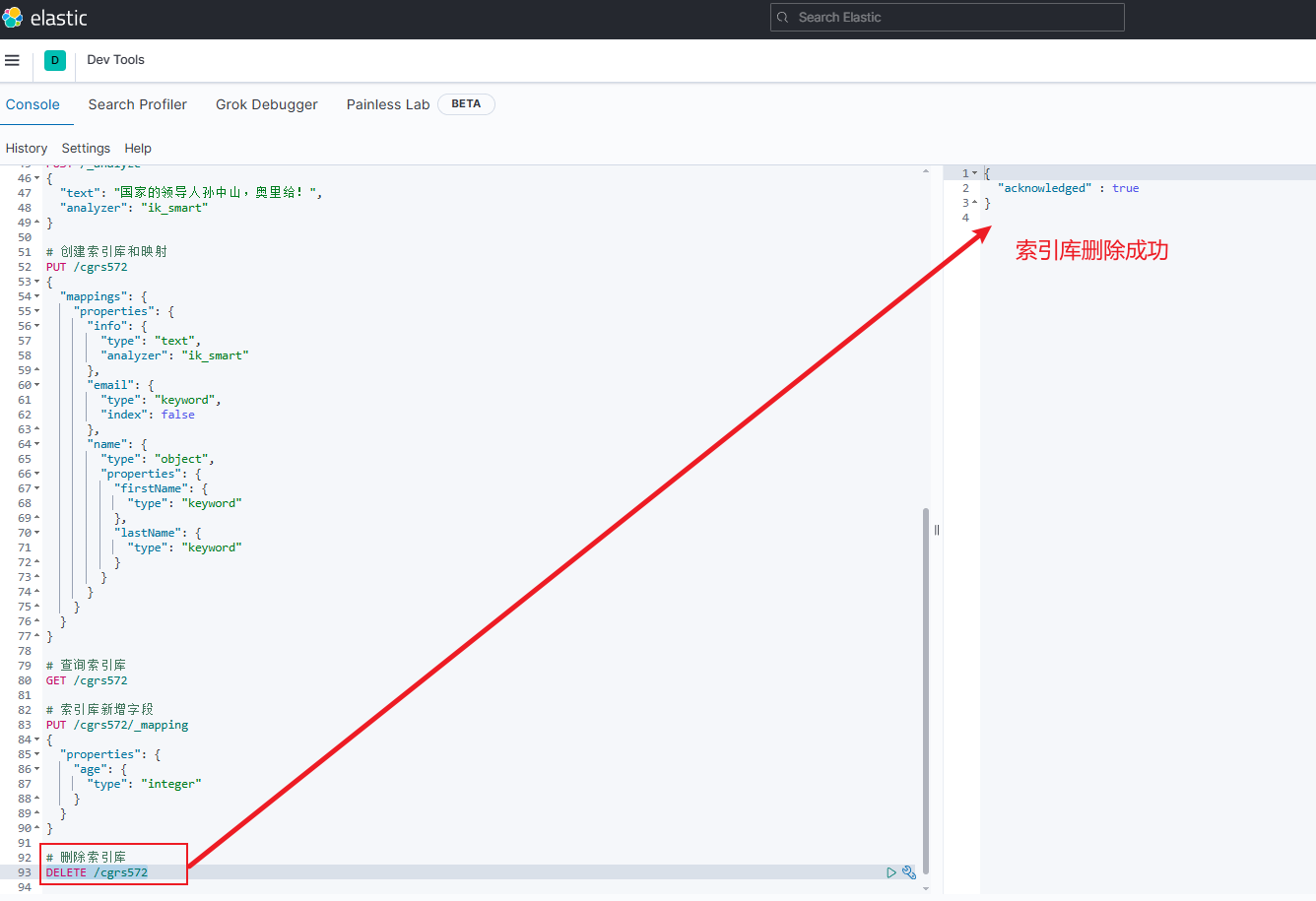
Task: Click the "index": false line
Action: [148, 415]
